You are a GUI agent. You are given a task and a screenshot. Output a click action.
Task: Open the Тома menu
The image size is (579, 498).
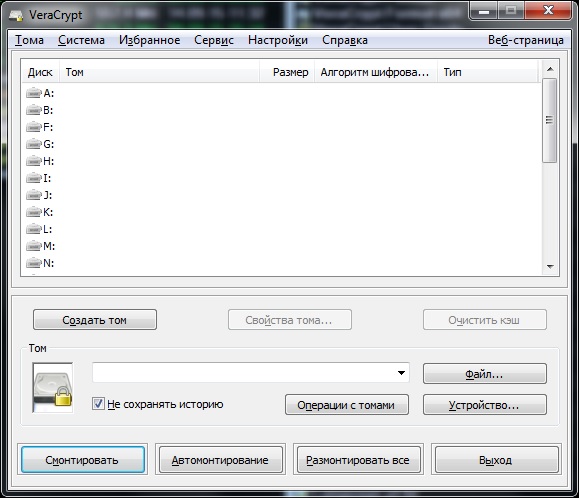pos(30,40)
